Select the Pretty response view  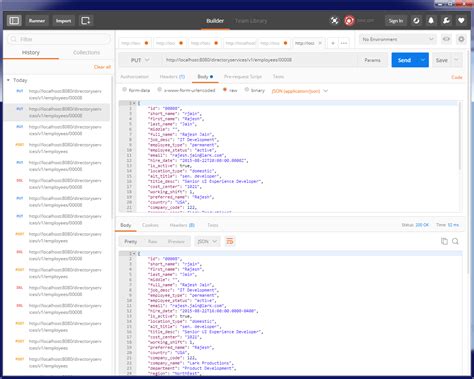pyautogui.click(x=130, y=241)
